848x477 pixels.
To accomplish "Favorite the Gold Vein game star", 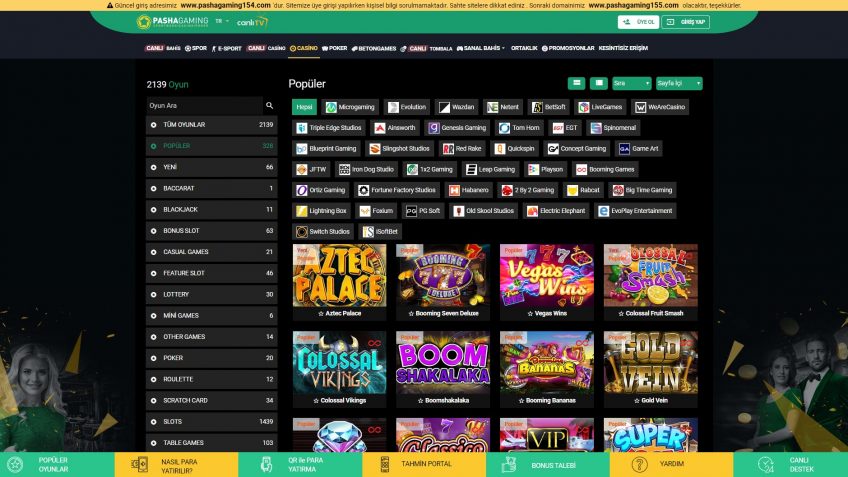I will 637,401.
